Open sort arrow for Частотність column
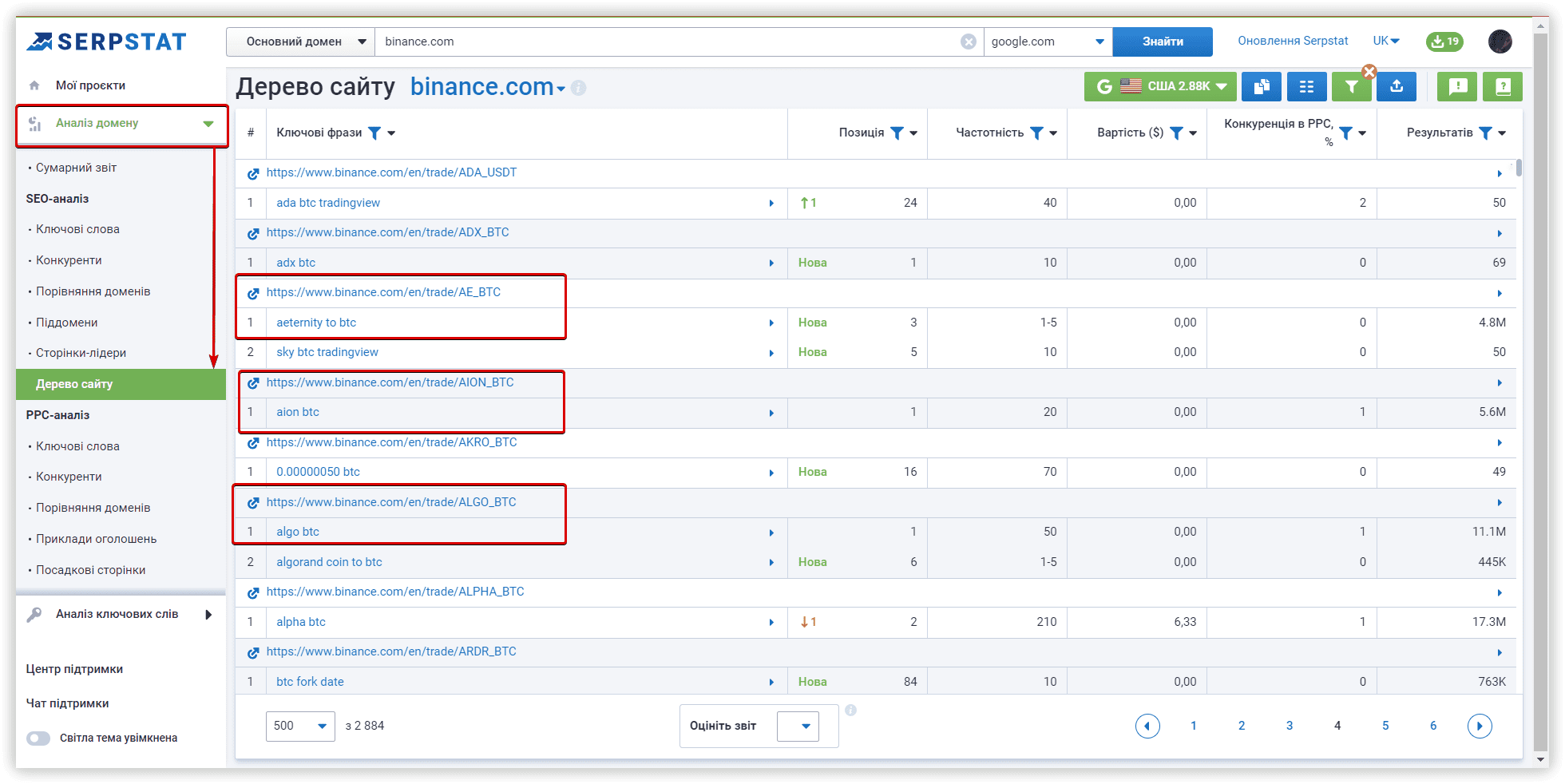Screen dimensions: 1565x784 tap(1053, 133)
